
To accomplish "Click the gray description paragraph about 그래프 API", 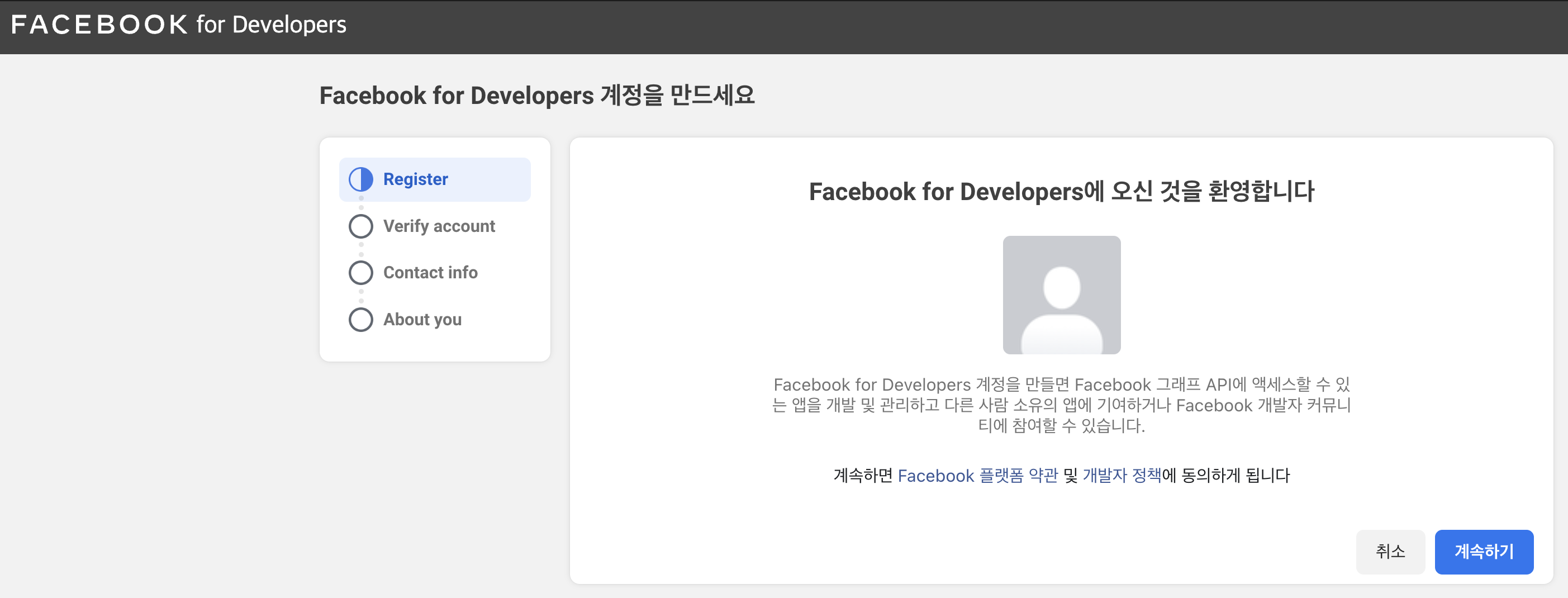I will tap(1062, 405).
